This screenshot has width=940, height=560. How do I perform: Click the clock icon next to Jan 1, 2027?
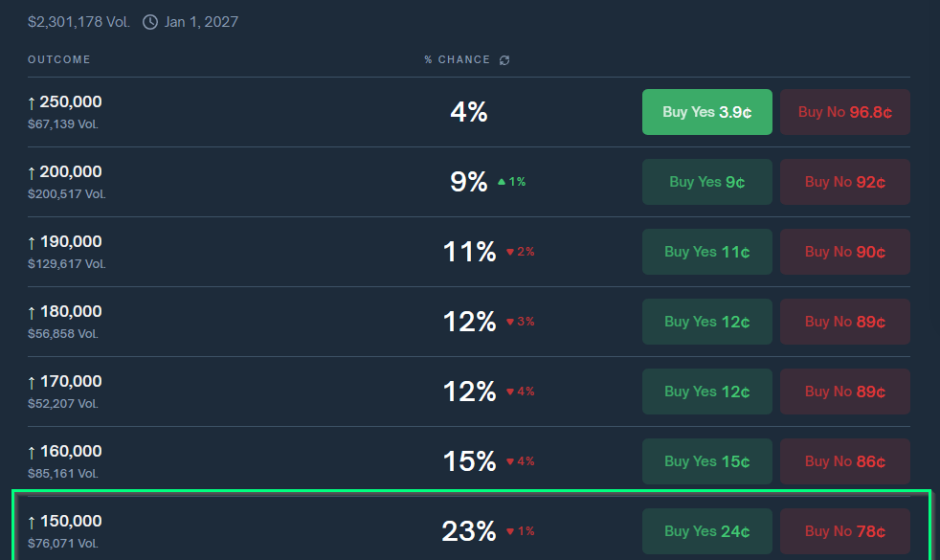(150, 21)
